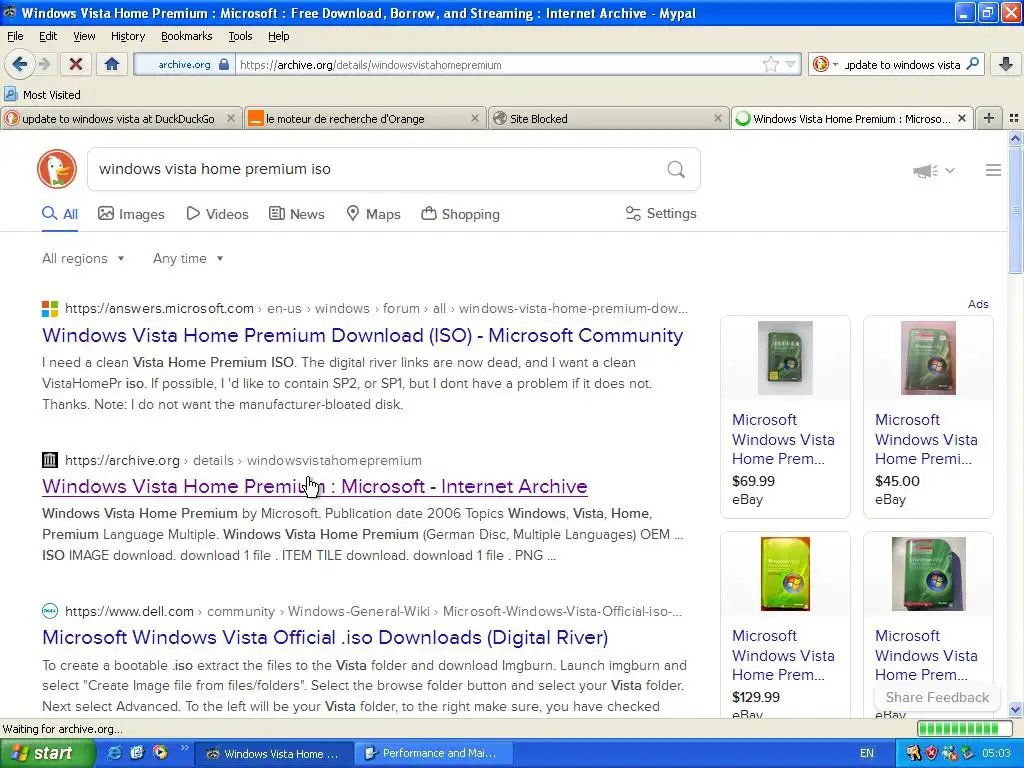Close the Site Blocked tab
The image size is (1024, 768).
coord(718,118)
